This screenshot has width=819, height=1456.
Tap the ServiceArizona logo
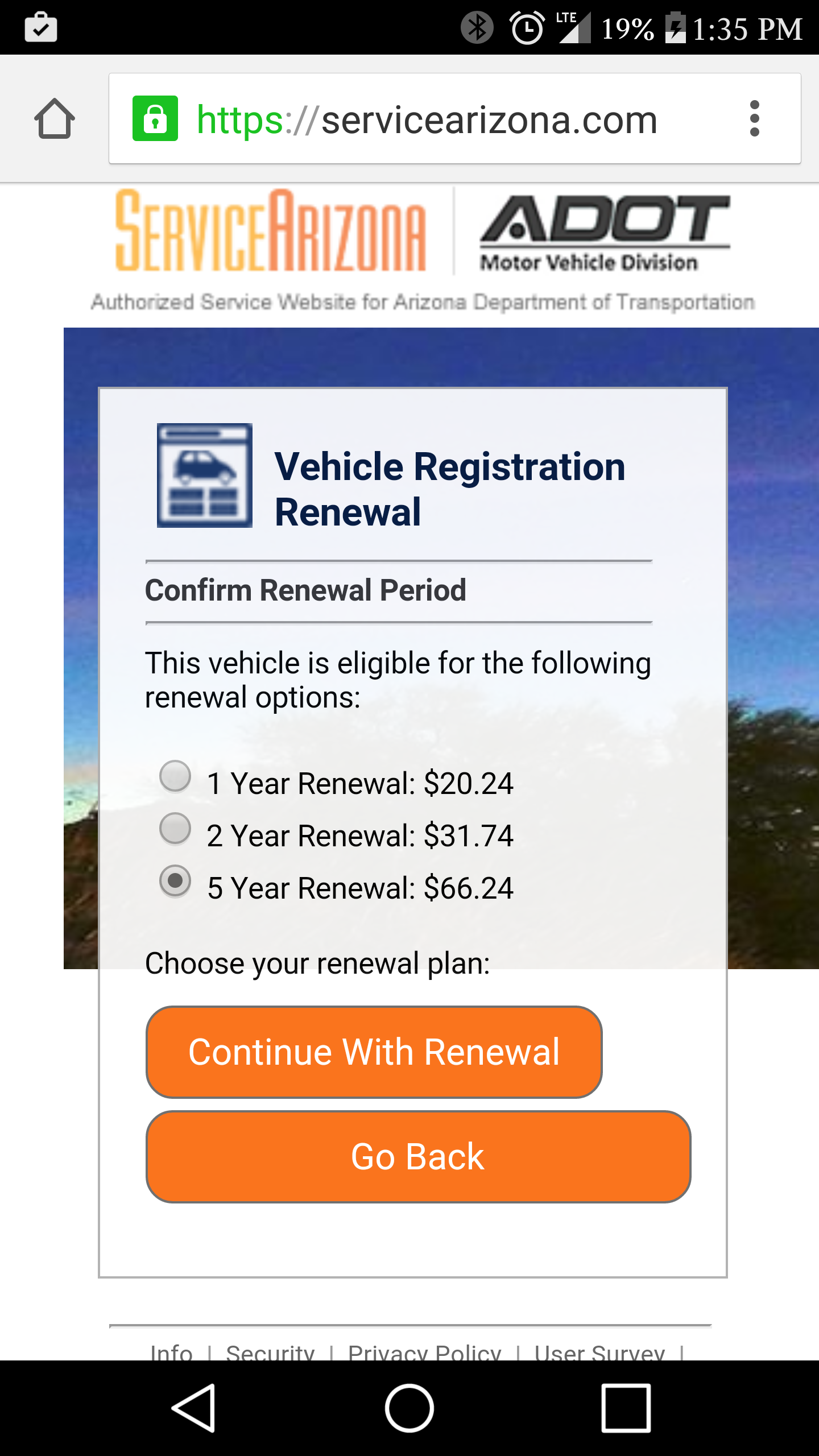[x=271, y=230]
